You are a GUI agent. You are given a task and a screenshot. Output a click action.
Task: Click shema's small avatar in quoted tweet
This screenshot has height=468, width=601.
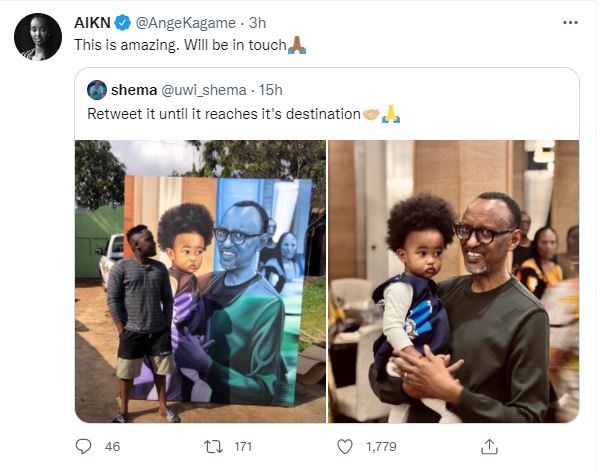97,90
